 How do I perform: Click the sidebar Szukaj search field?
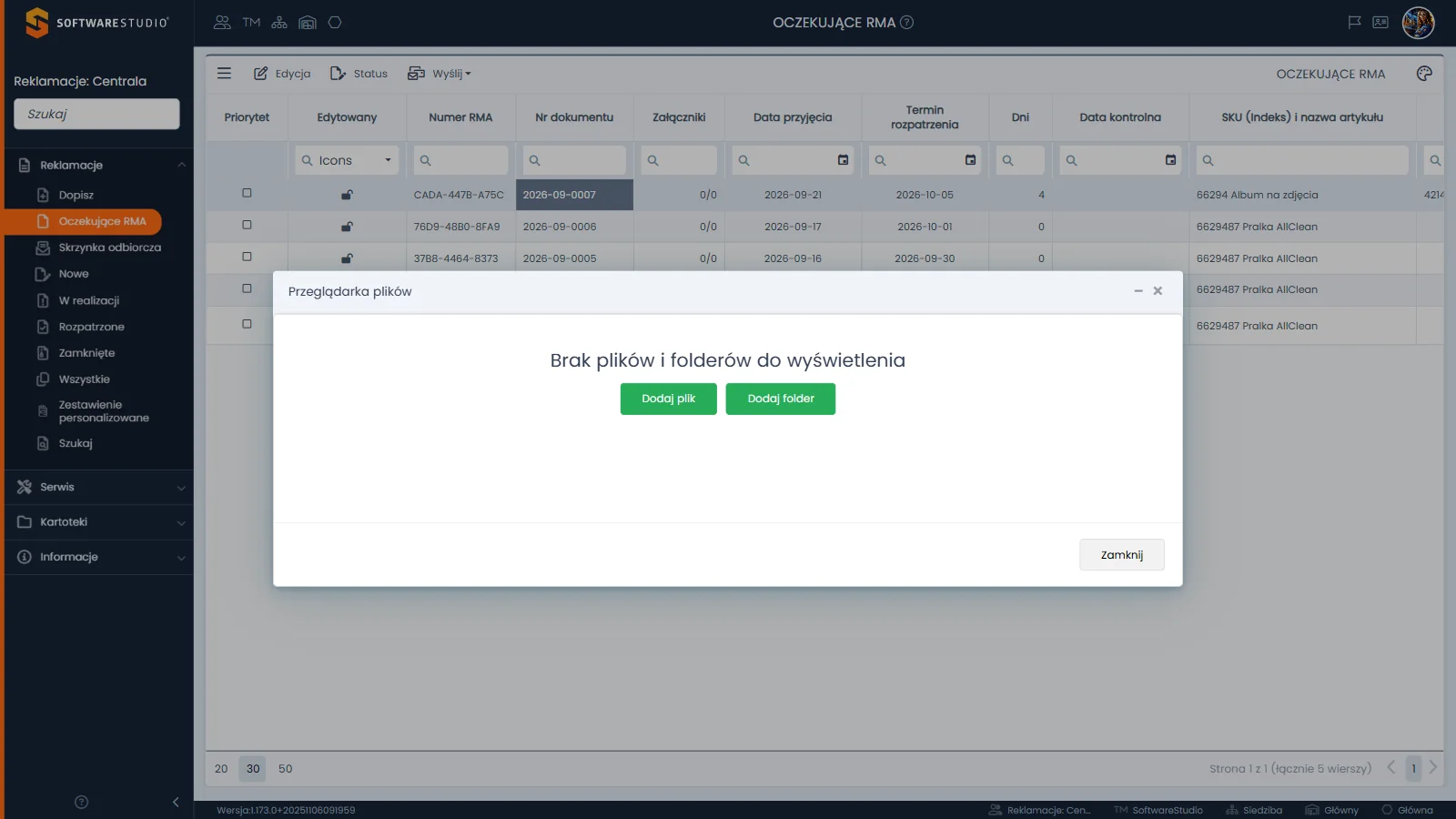[96, 114]
